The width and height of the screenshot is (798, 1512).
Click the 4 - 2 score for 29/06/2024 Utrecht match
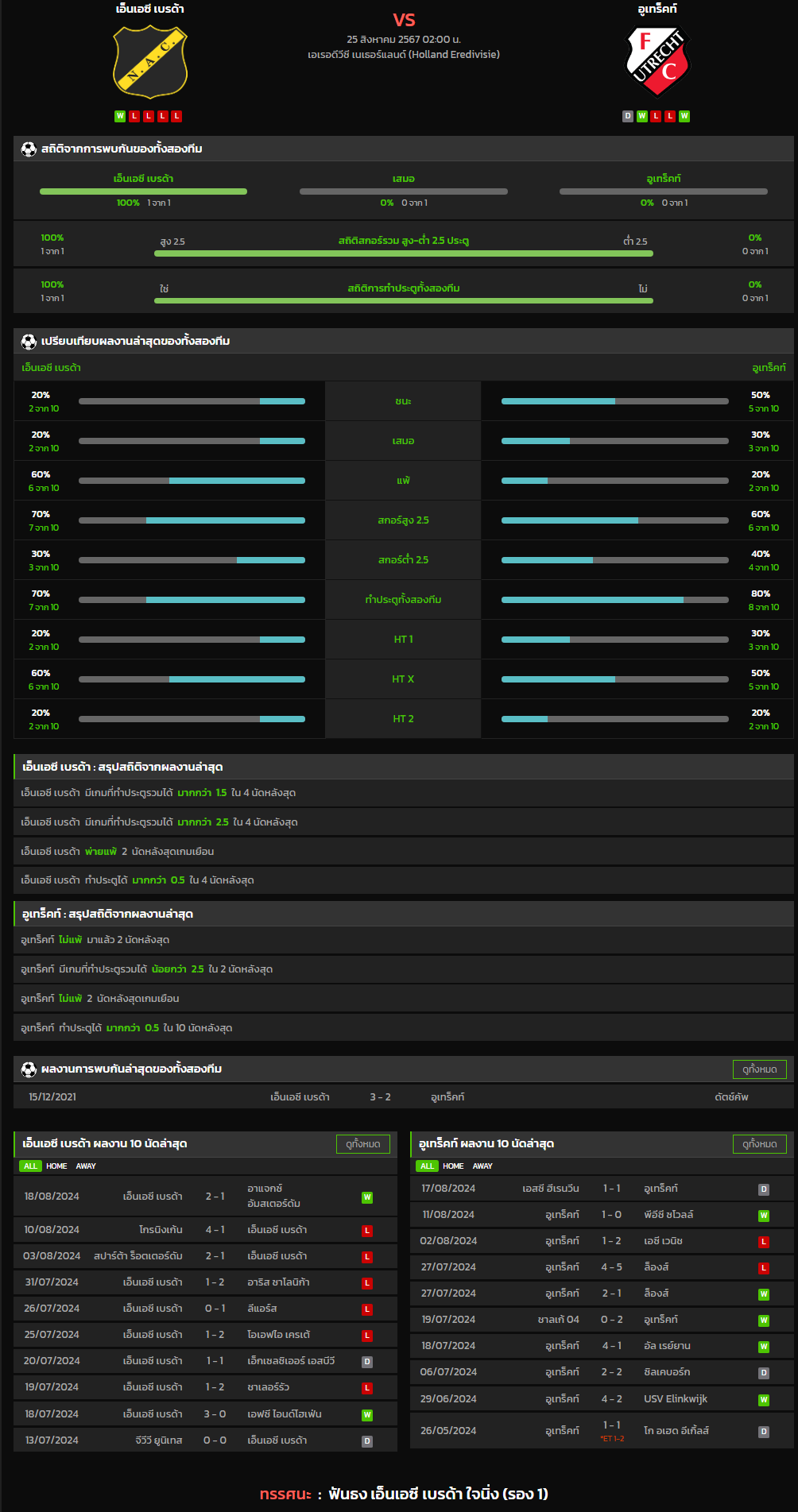tap(611, 1399)
